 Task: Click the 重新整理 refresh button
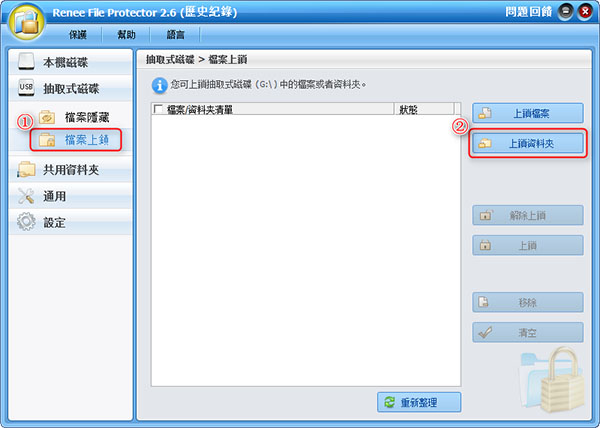(x=419, y=402)
